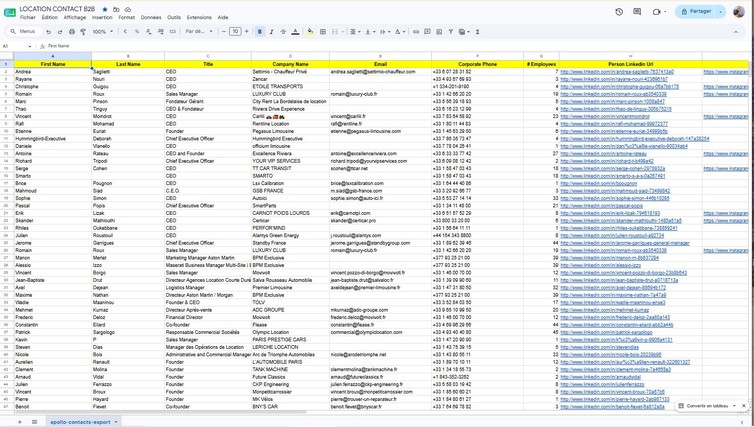Show all comments

coord(637,12)
